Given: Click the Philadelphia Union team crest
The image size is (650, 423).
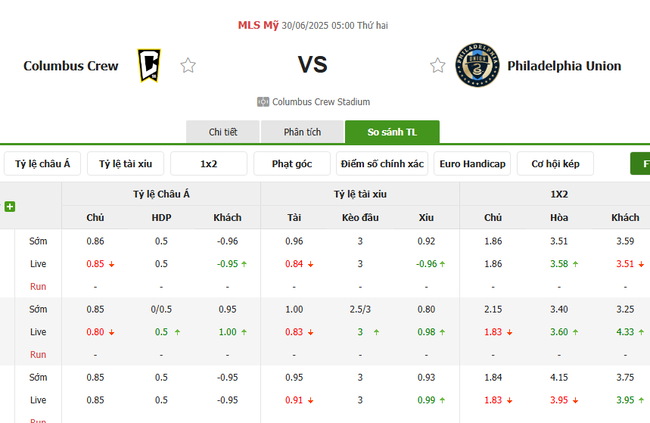Looking at the screenshot, I should [x=475, y=66].
